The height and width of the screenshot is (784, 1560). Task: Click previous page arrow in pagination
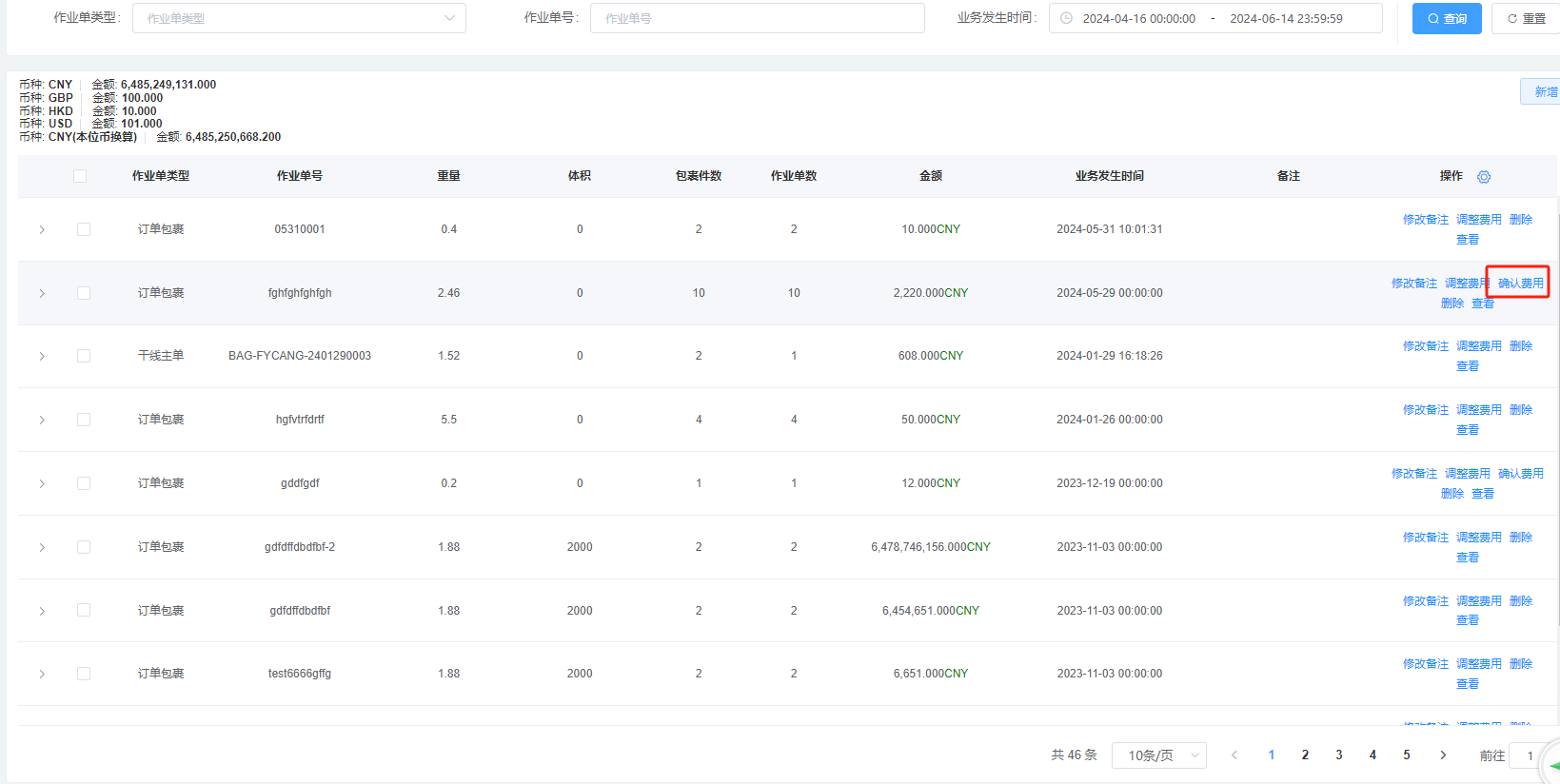coord(1234,755)
